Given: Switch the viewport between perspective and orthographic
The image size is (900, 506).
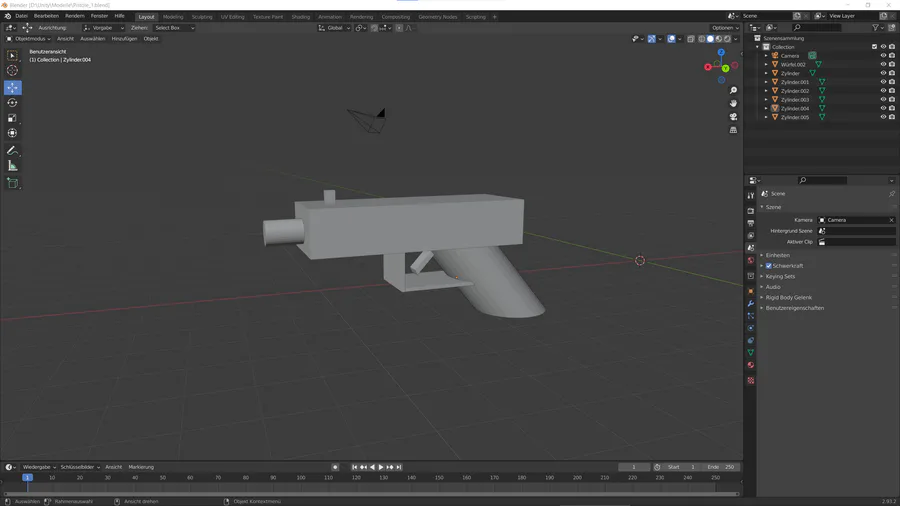Looking at the screenshot, I should point(733,130).
